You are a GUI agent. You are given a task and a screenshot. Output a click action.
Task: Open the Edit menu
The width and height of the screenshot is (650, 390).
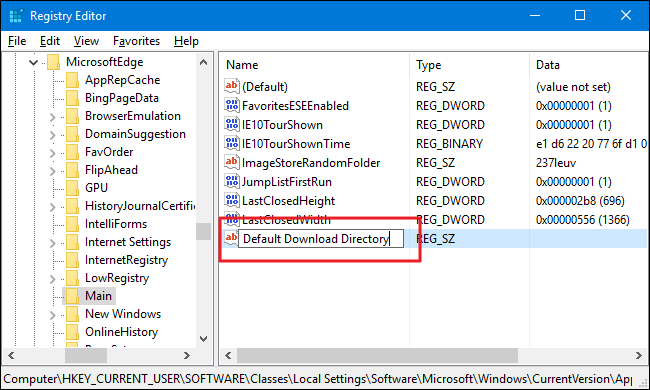(x=50, y=41)
